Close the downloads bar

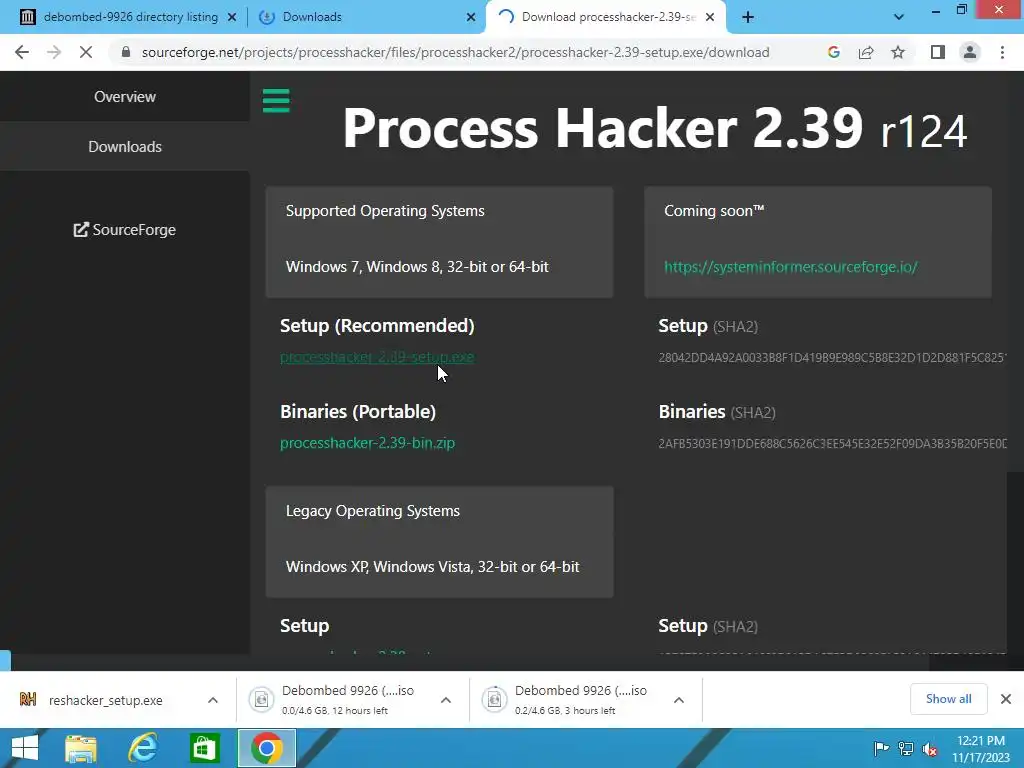1006,699
